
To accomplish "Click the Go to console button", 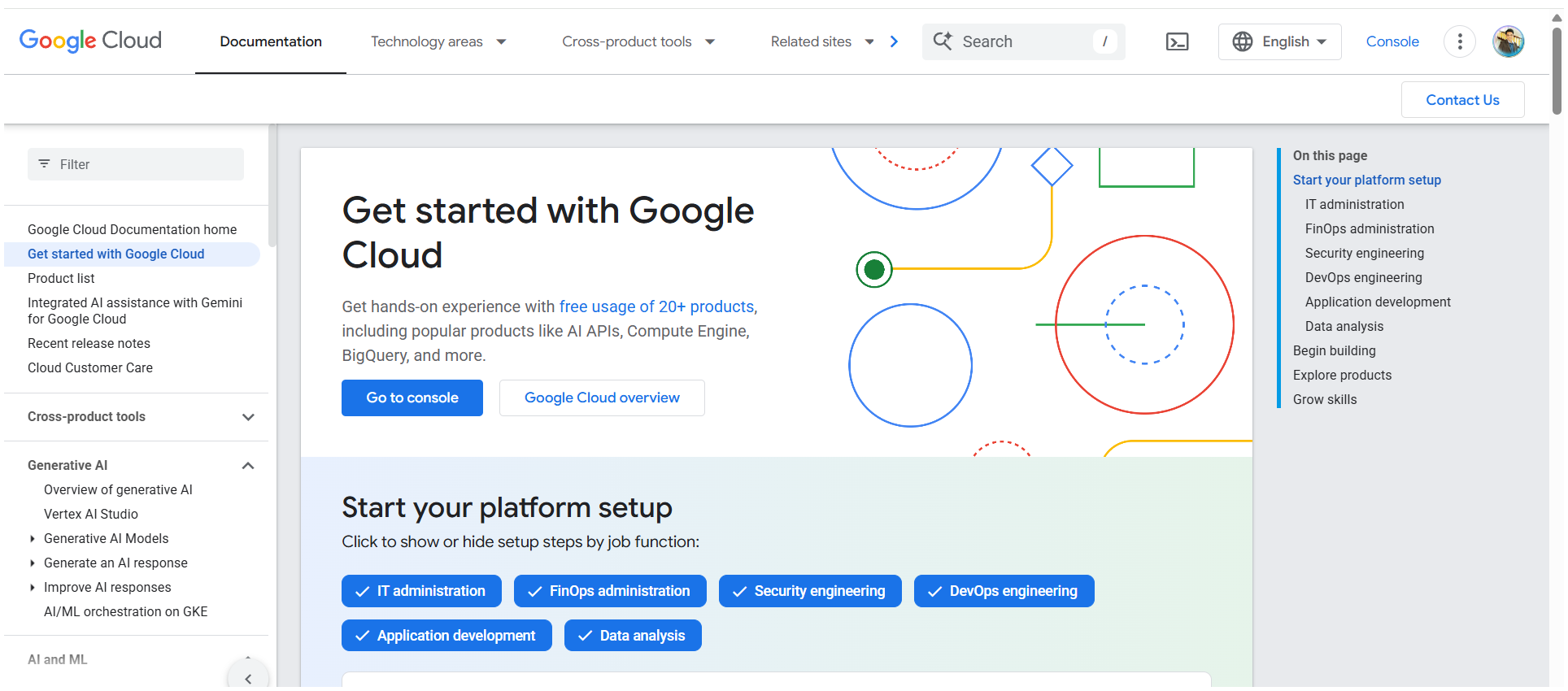I will 412,398.
